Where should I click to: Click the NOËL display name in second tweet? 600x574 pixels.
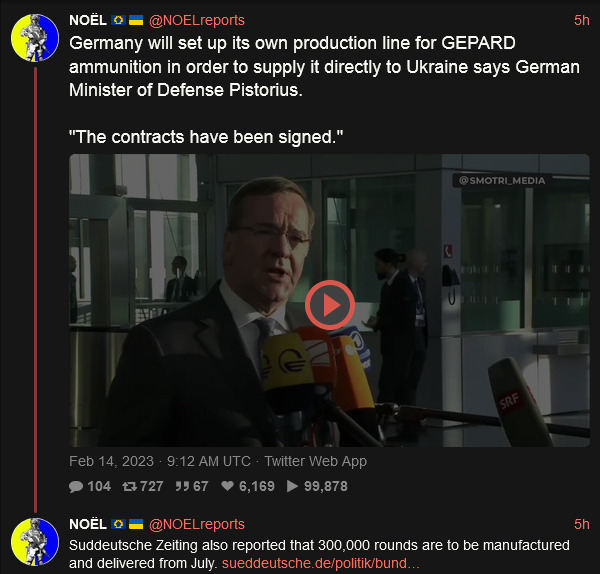[88, 524]
